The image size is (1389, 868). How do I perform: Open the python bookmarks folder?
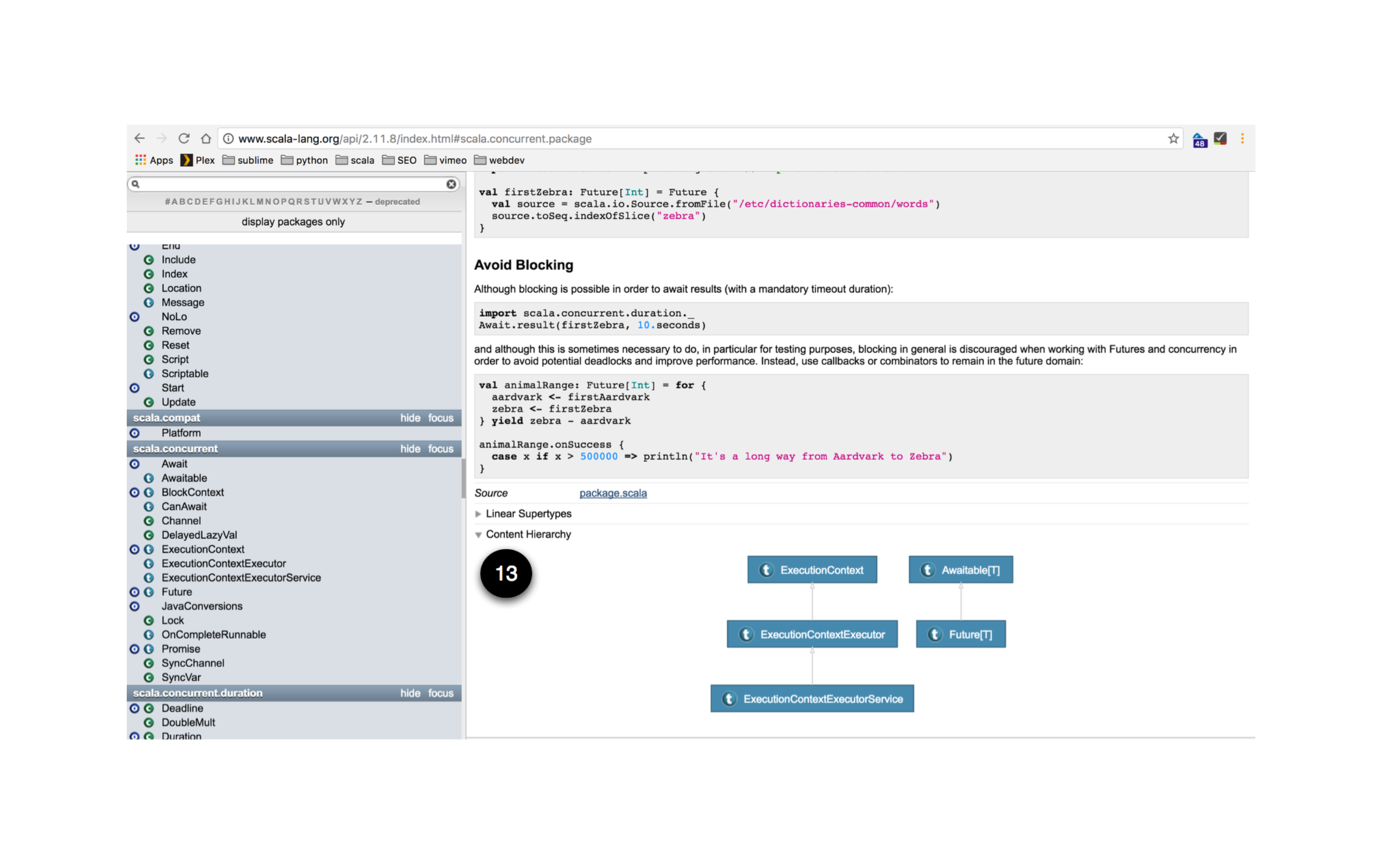click(x=304, y=161)
